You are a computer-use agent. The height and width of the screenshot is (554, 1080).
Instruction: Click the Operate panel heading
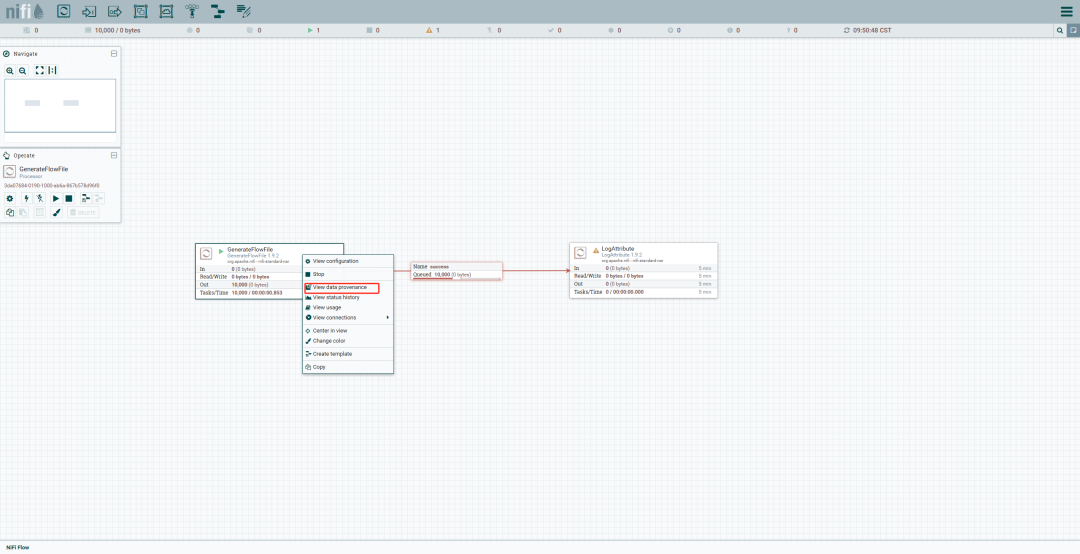pyautogui.click(x=24, y=156)
